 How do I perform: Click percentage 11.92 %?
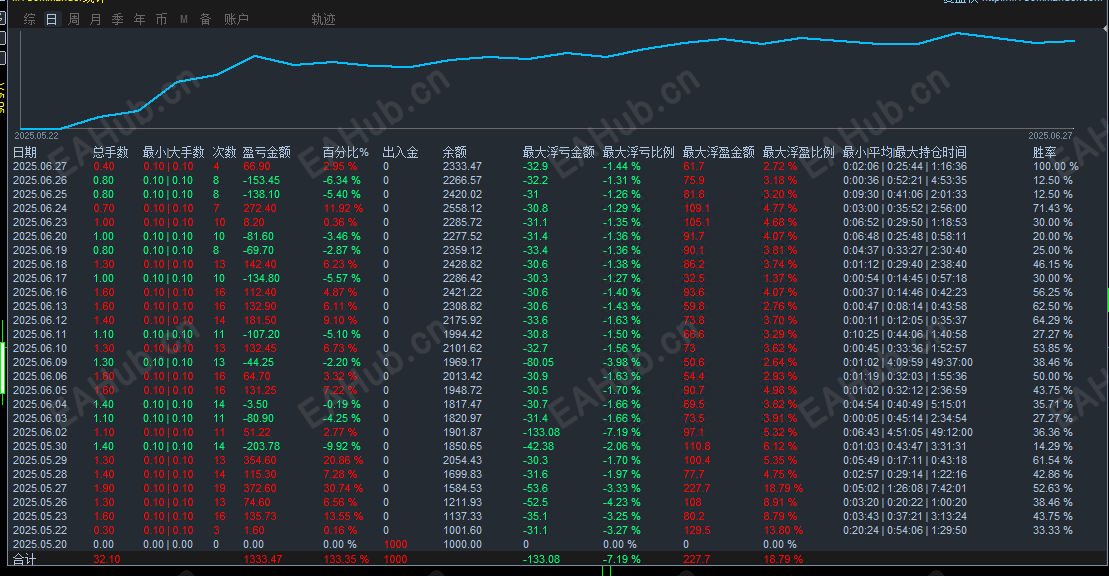coord(343,209)
